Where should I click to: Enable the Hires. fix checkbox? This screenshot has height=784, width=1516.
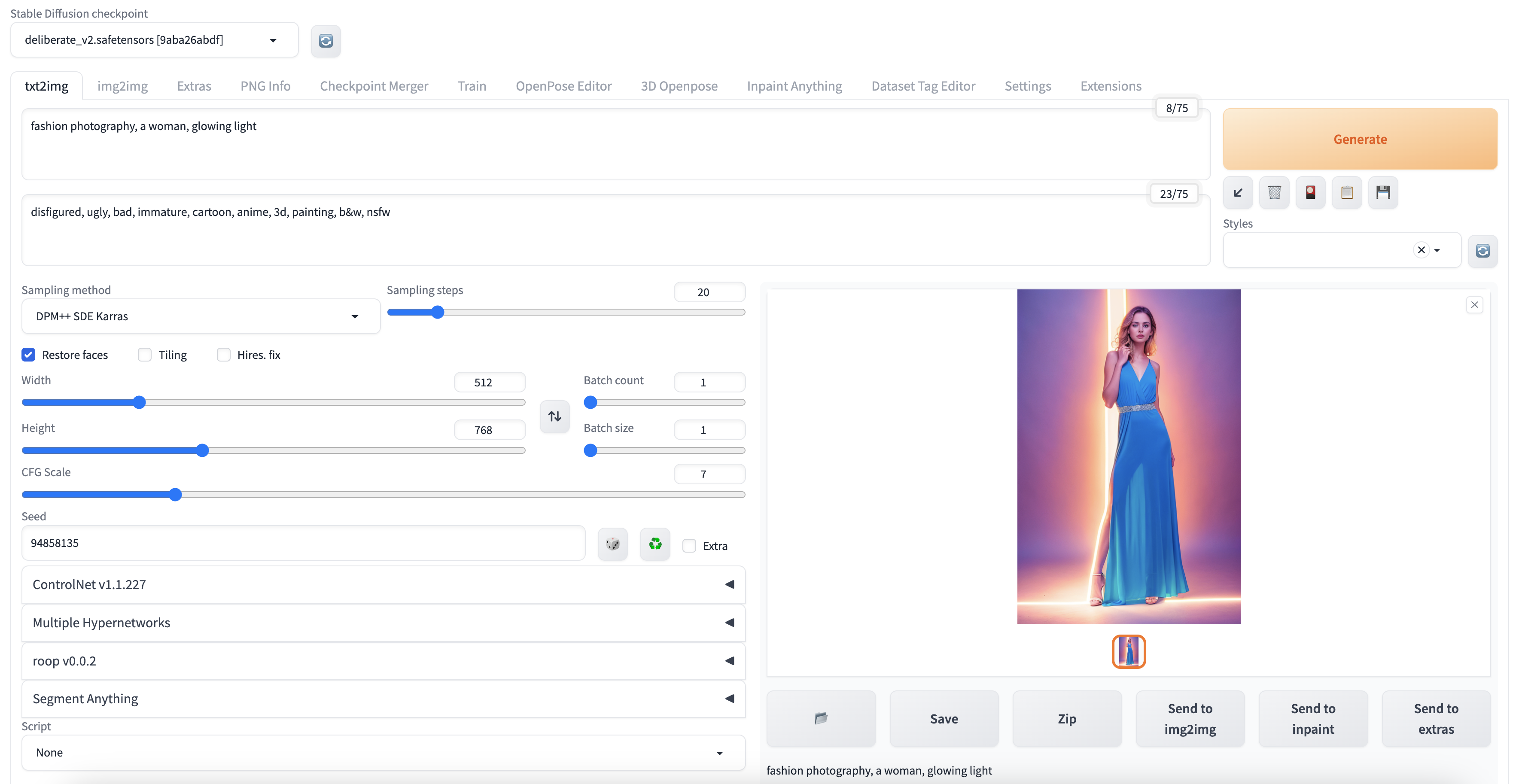pyautogui.click(x=223, y=355)
